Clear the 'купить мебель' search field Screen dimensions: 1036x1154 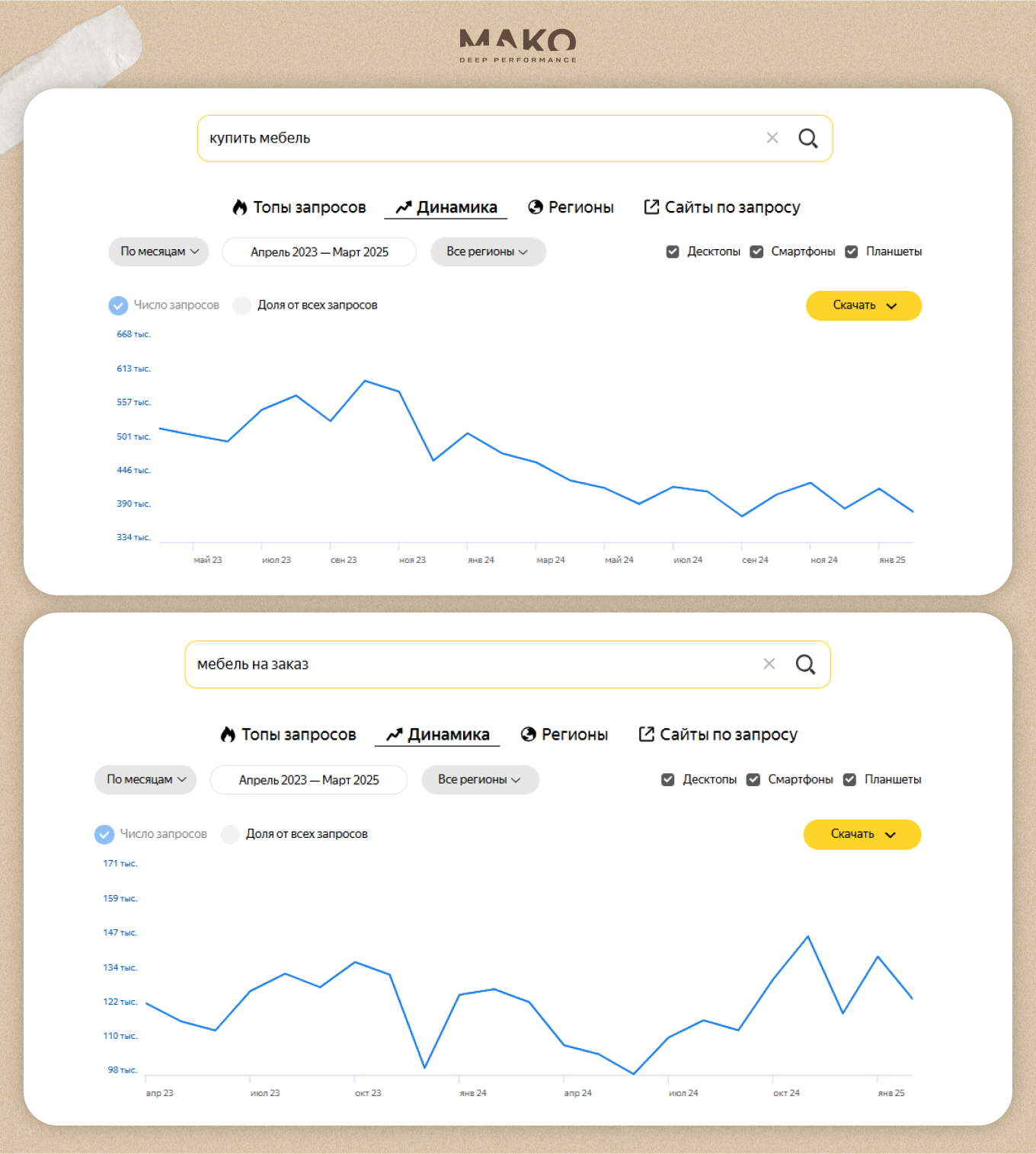click(x=772, y=138)
